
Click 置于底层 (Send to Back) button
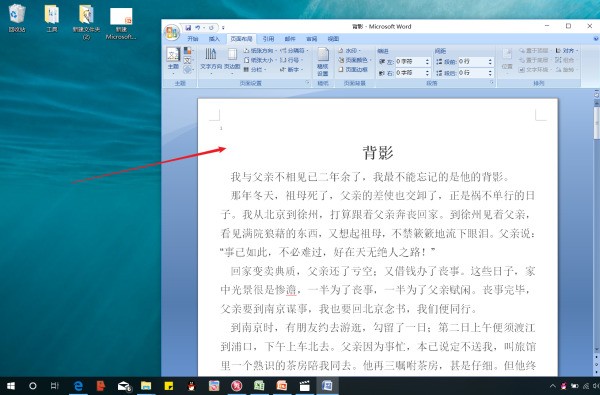[x=535, y=60]
